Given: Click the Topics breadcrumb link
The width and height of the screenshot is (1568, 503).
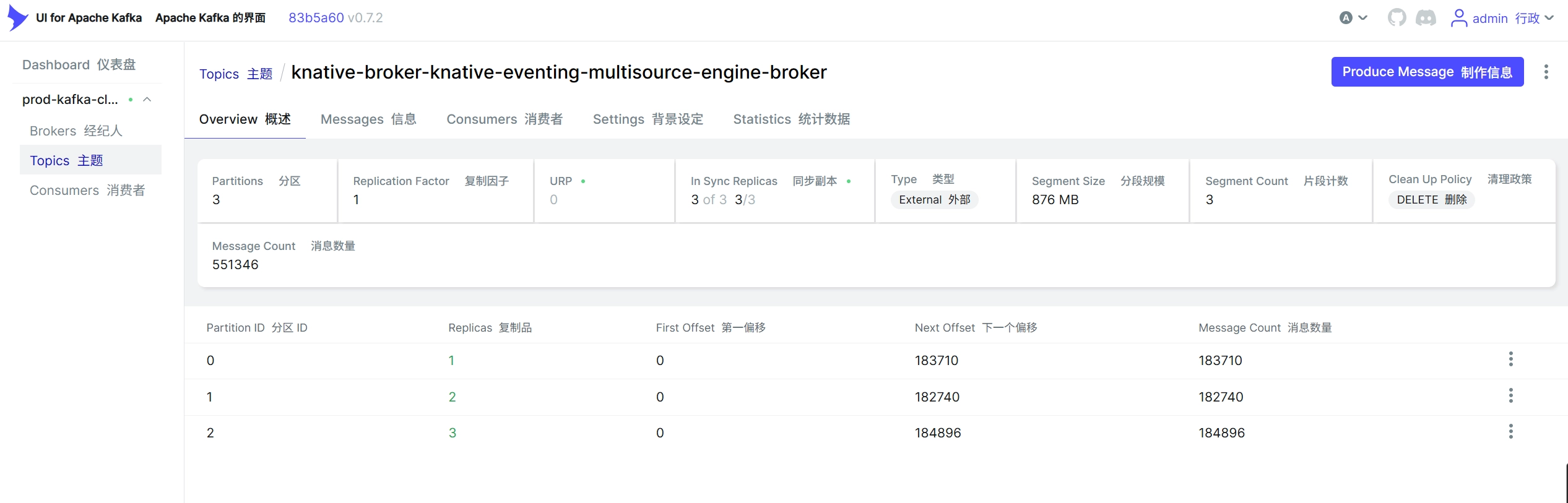Looking at the screenshot, I should coord(236,74).
